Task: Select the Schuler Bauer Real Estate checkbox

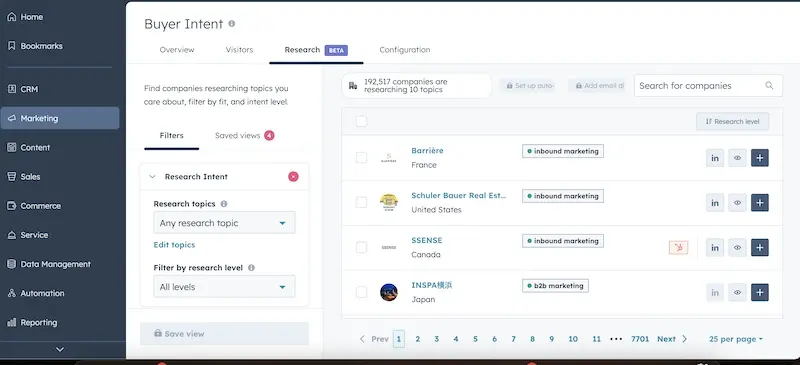Action: [x=361, y=203]
